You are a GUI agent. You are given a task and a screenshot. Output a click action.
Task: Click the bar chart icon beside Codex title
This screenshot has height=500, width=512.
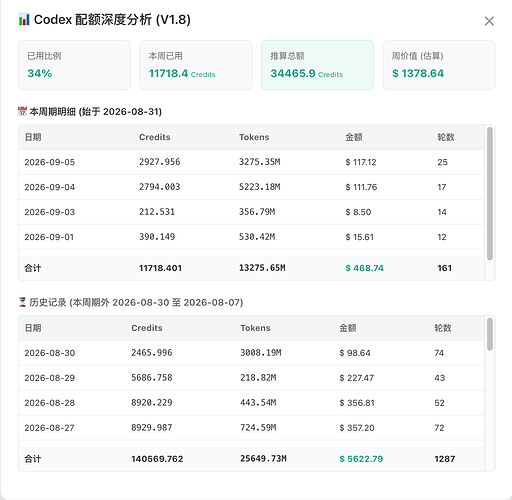[24, 19]
